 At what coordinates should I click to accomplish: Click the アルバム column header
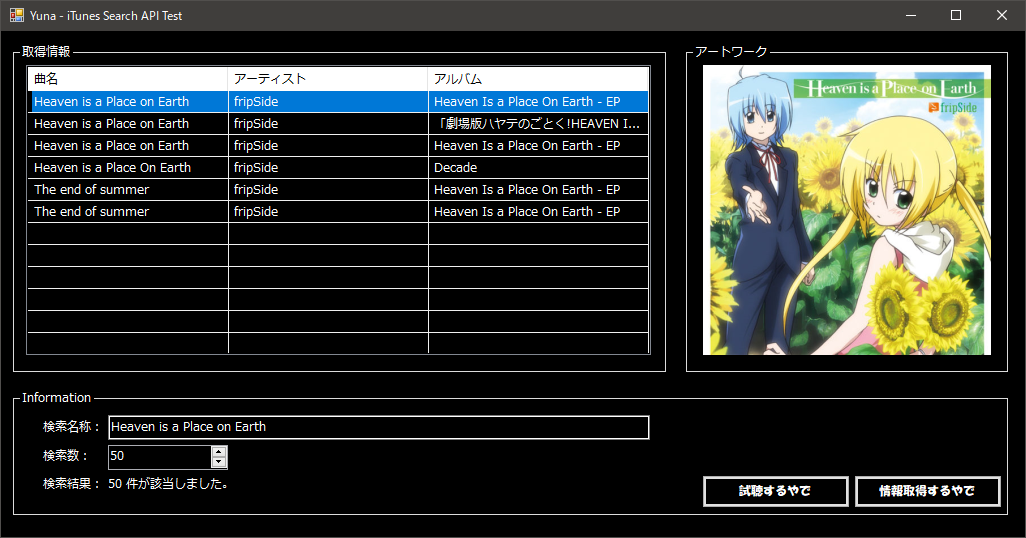539,79
